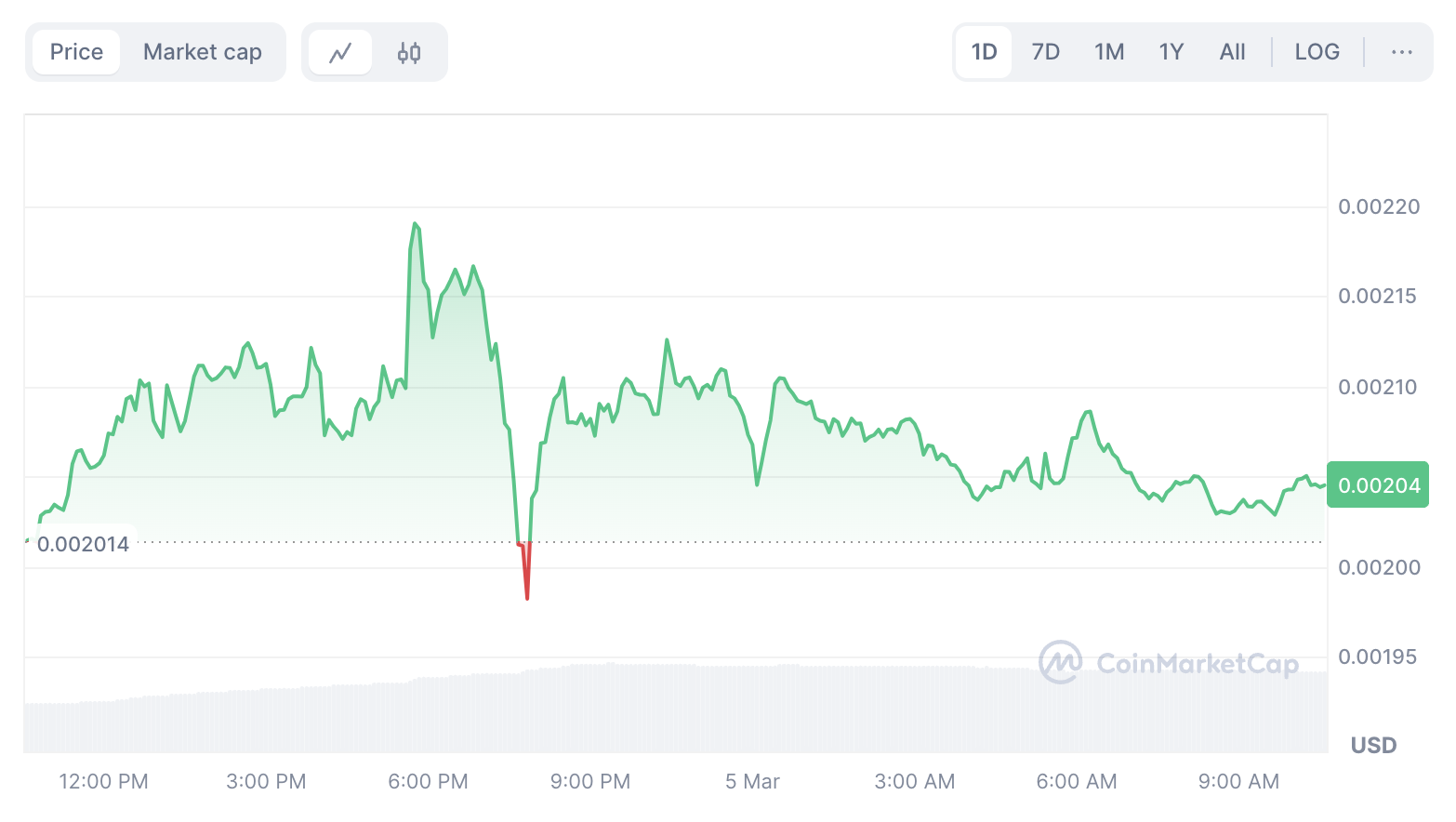The height and width of the screenshot is (822, 1456).
Task: Click the 0.002014 opening price label
Action: tap(83, 544)
